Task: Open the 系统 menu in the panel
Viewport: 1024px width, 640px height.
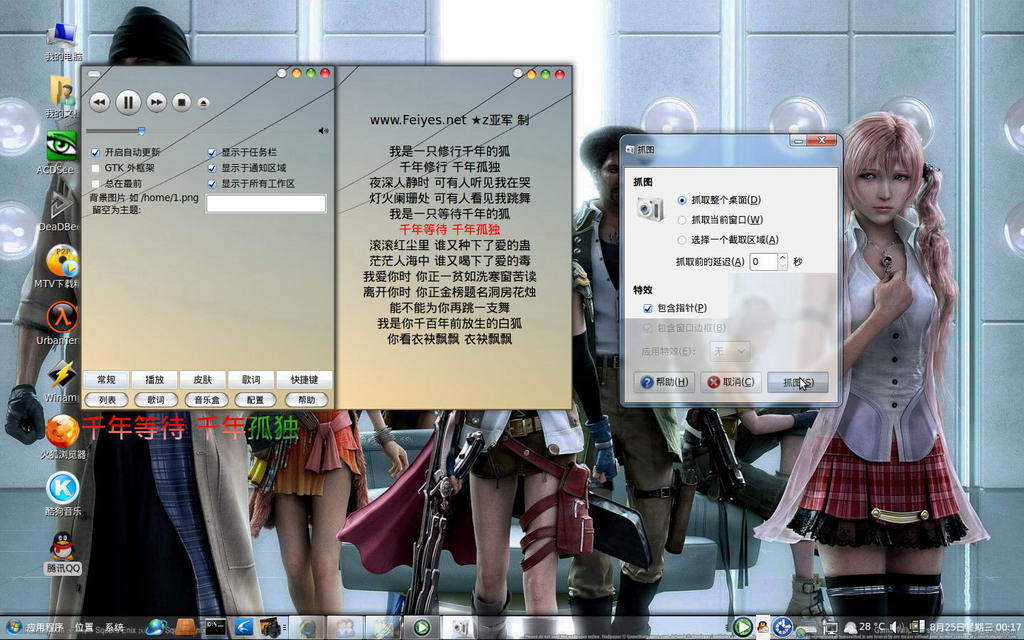Action: pyautogui.click(x=114, y=628)
